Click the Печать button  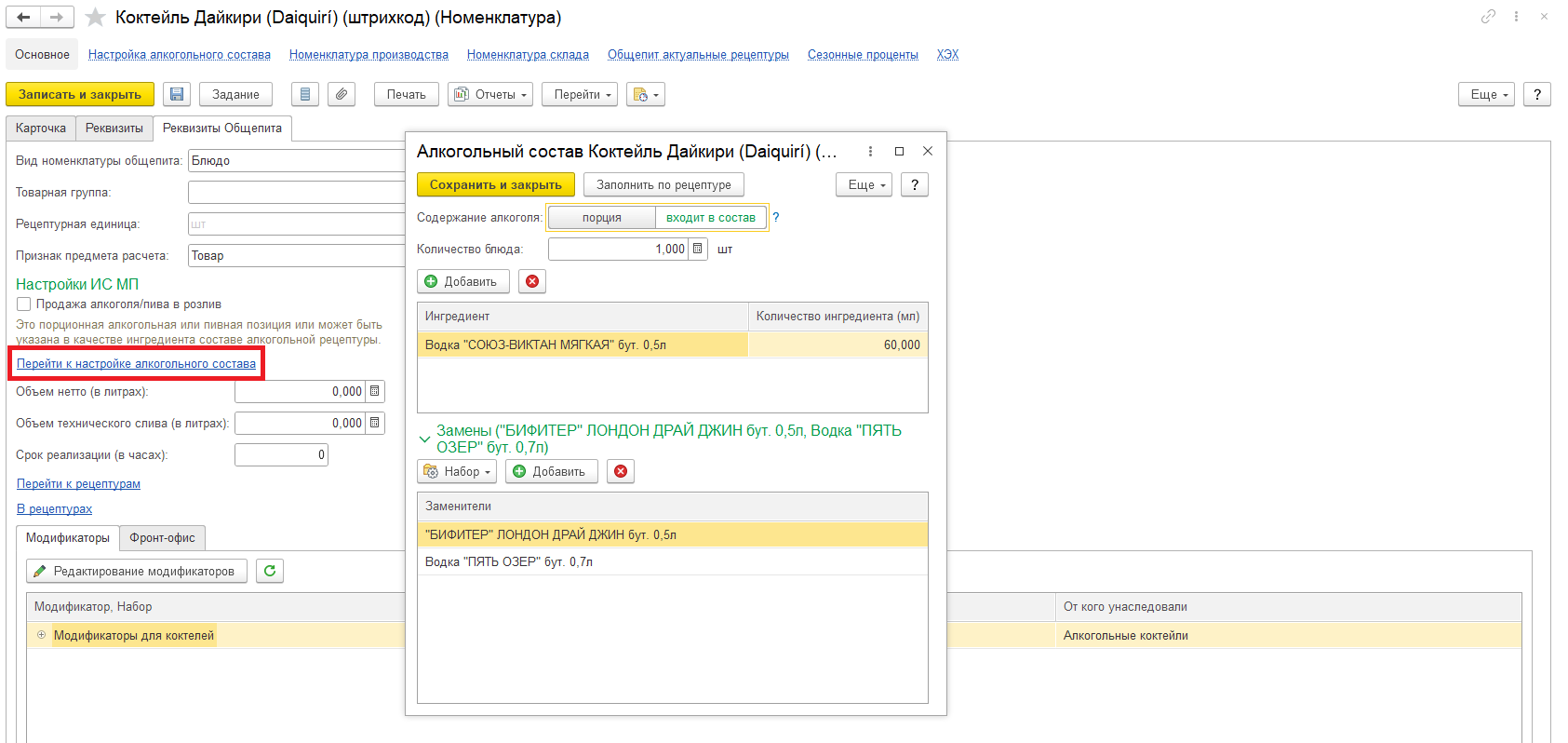point(406,94)
